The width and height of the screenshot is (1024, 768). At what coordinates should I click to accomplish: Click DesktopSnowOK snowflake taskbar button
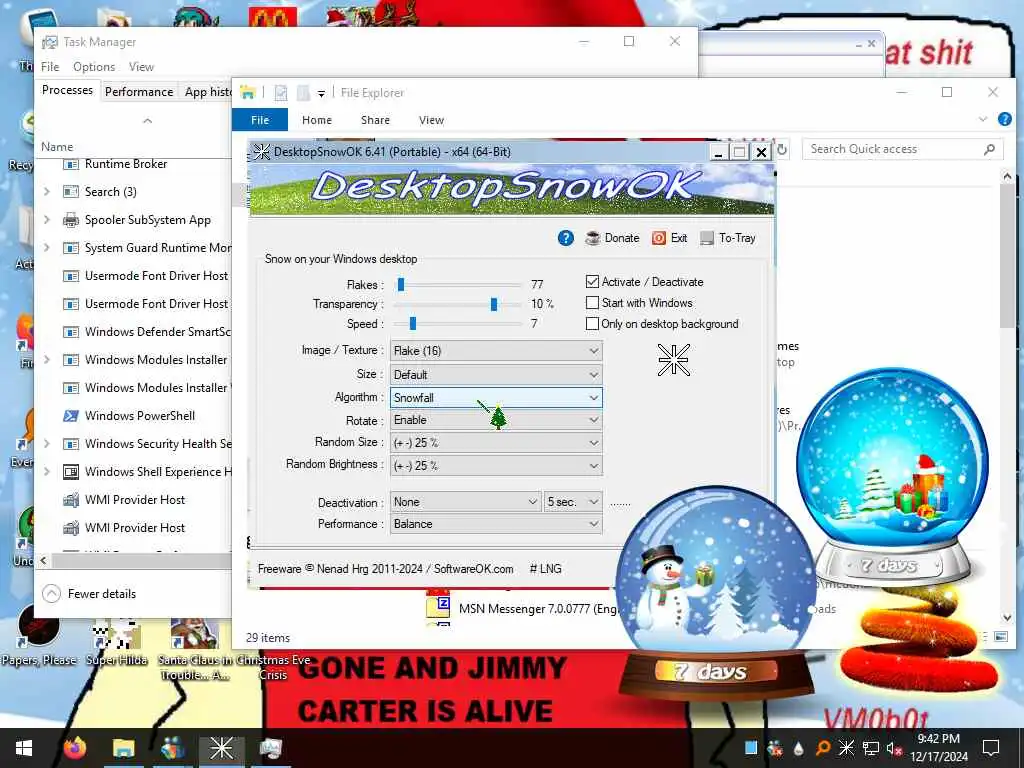click(x=221, y=748)
